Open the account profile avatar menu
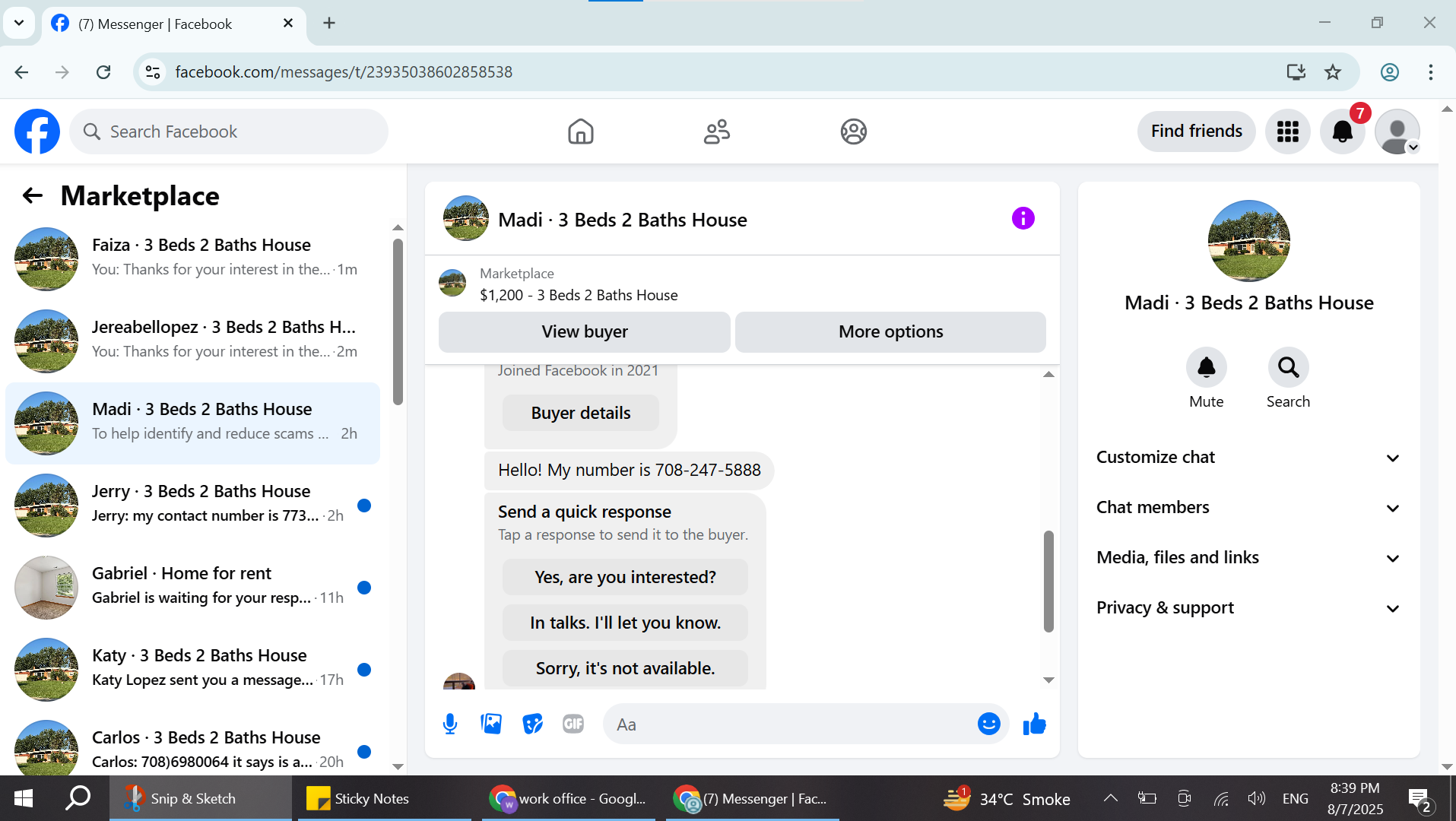The width and height of the screenshot is (1456, 821). [1397, 132]
